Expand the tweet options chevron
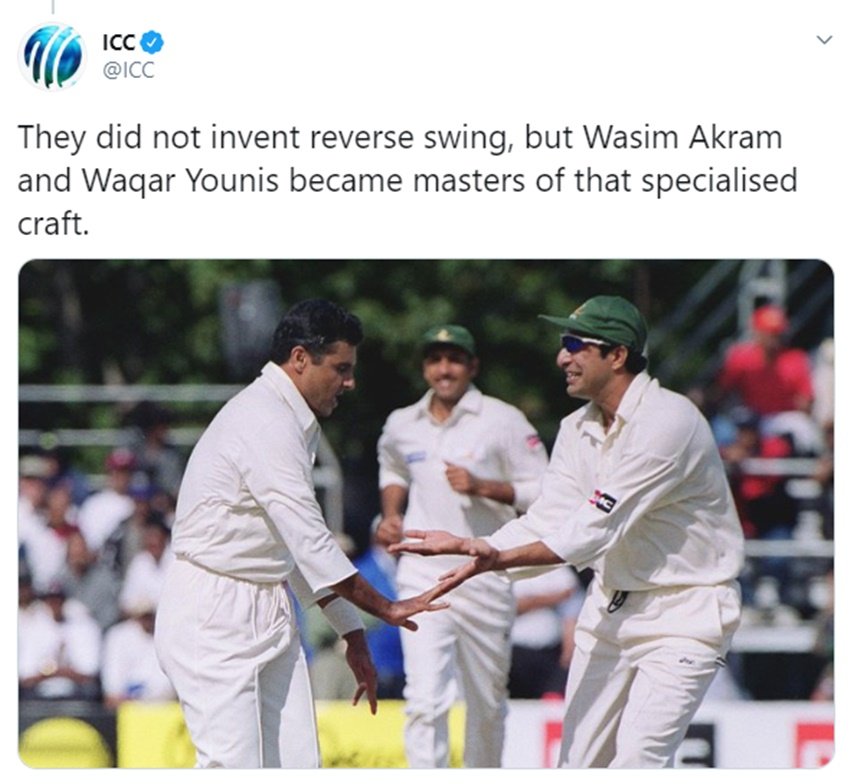The width and height of the screenshot is (850, 784). click(824, 40)
